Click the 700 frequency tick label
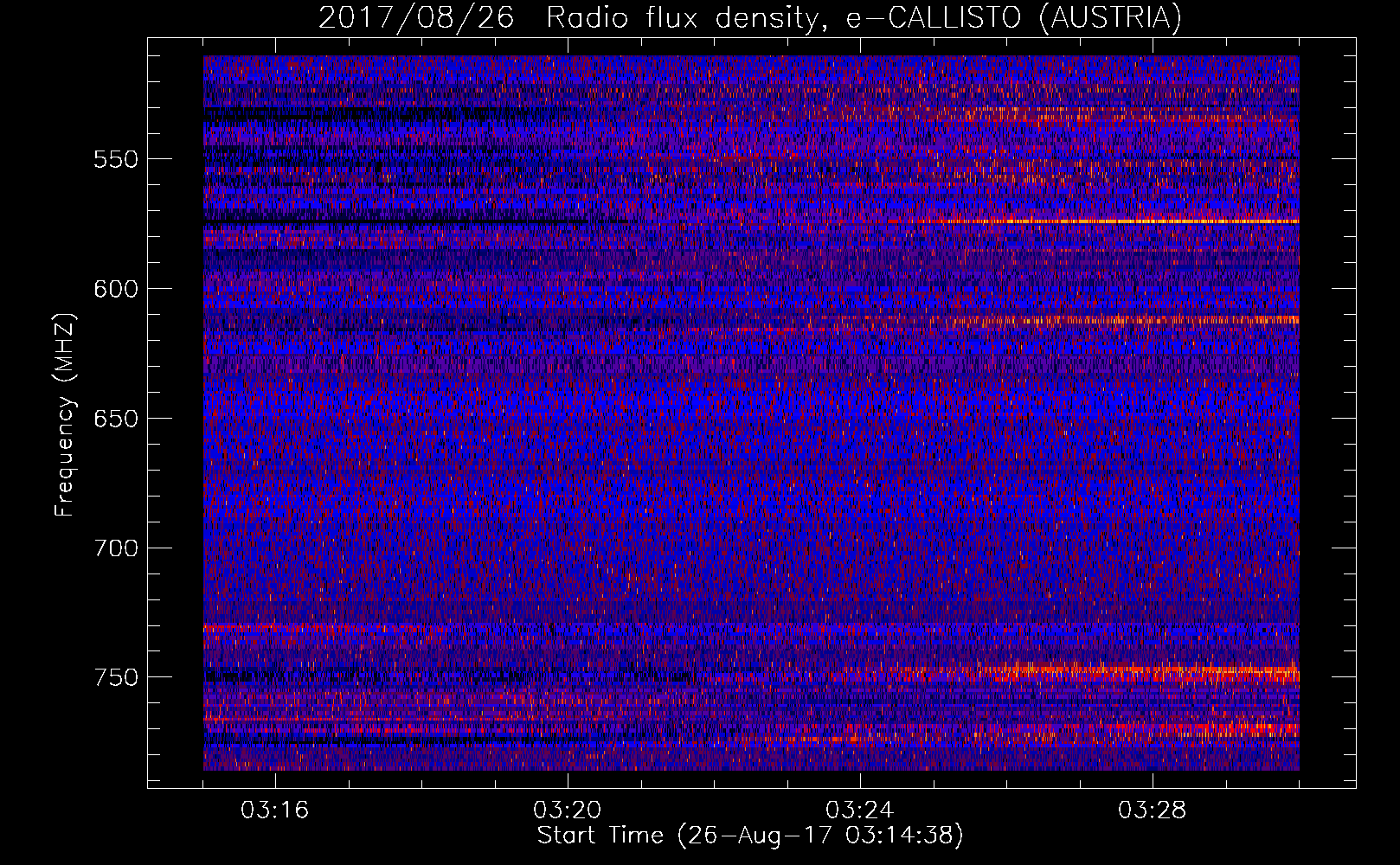Viewport: 1400px width, 865px height. (x=116, y=548)
